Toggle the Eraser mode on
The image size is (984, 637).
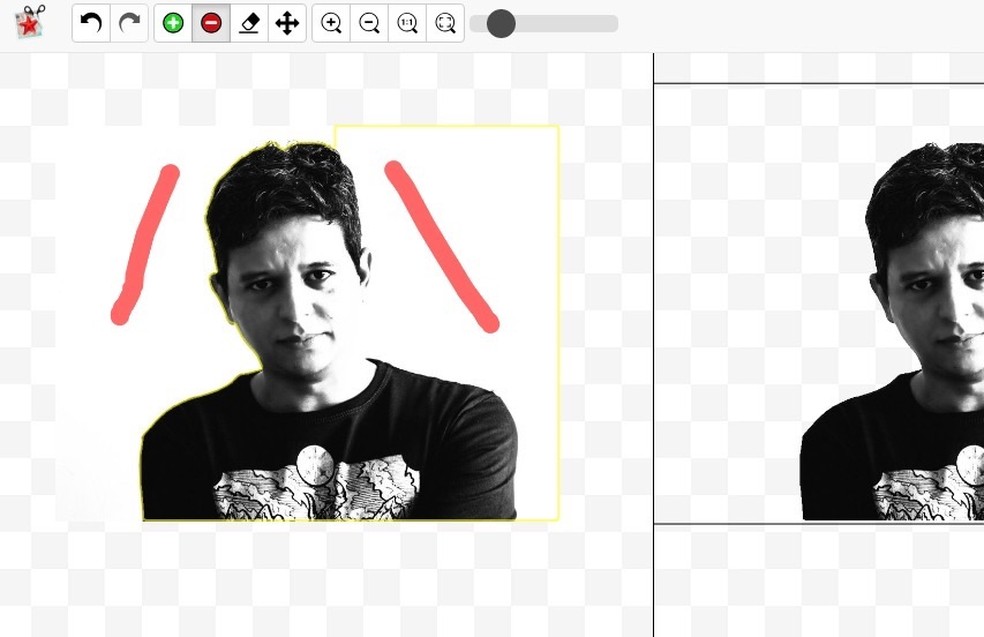[248, 23]
